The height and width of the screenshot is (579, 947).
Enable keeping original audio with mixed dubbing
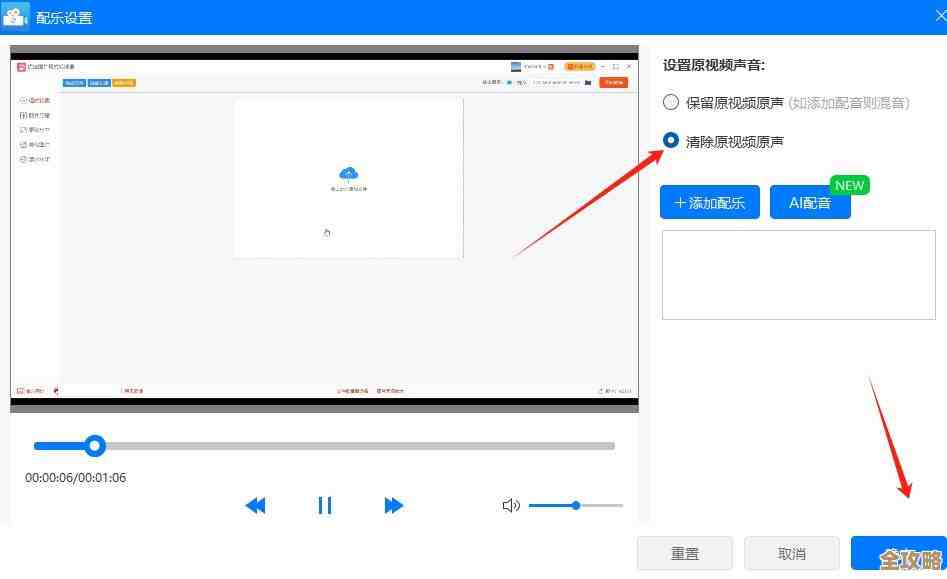pyautogui.click(x=671, y=101)
